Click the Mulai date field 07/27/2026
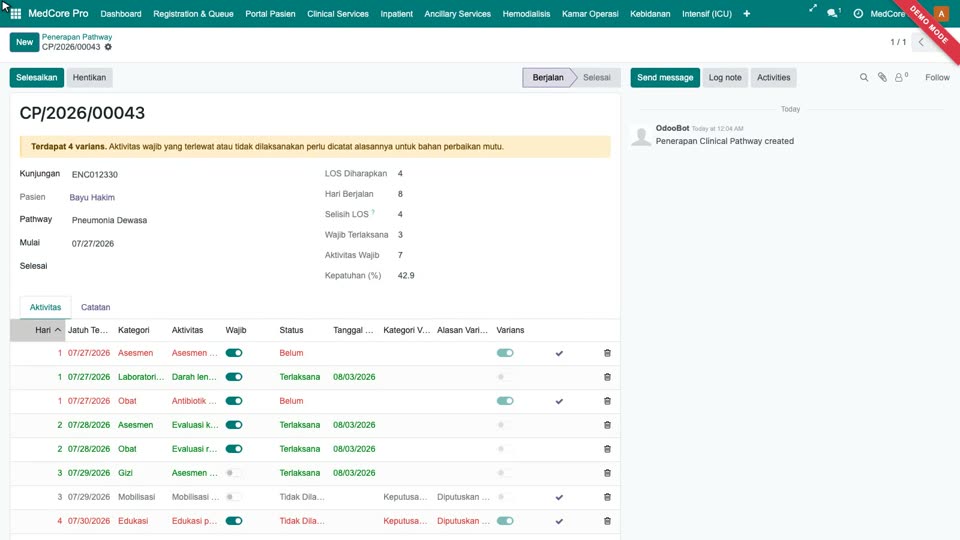This screenshot has width=960, height=540. pos(92,244)
